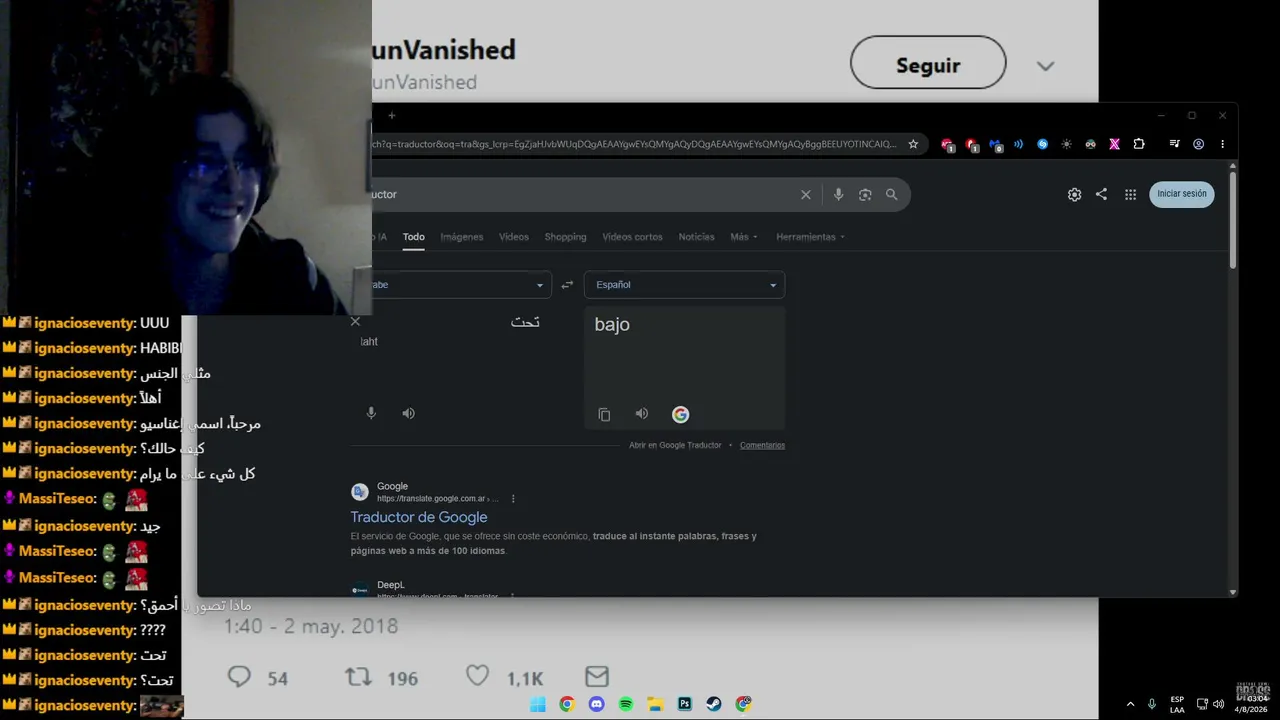Expand the tweet options chevron
Screen dimensions: 1280x720
coord(1045,66)
